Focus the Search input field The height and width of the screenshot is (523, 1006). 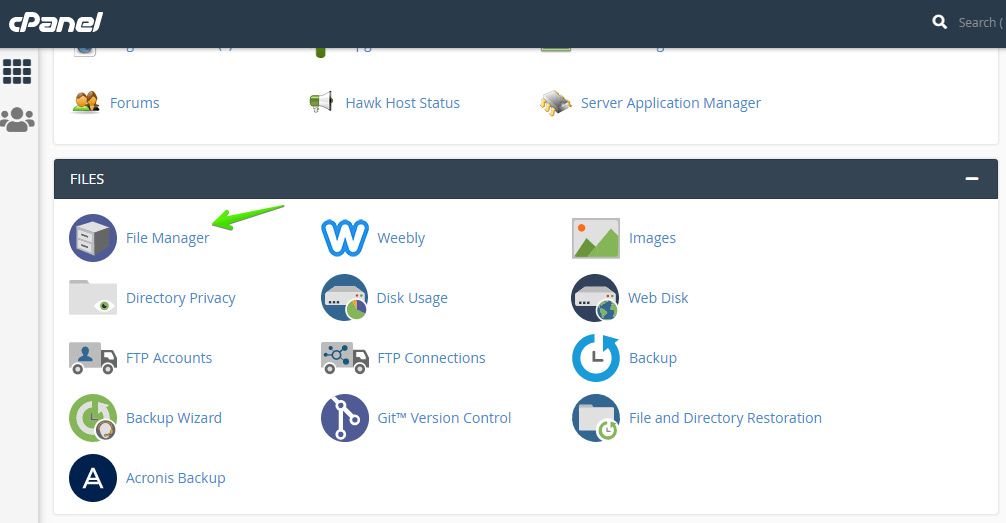tap(980, 22)
